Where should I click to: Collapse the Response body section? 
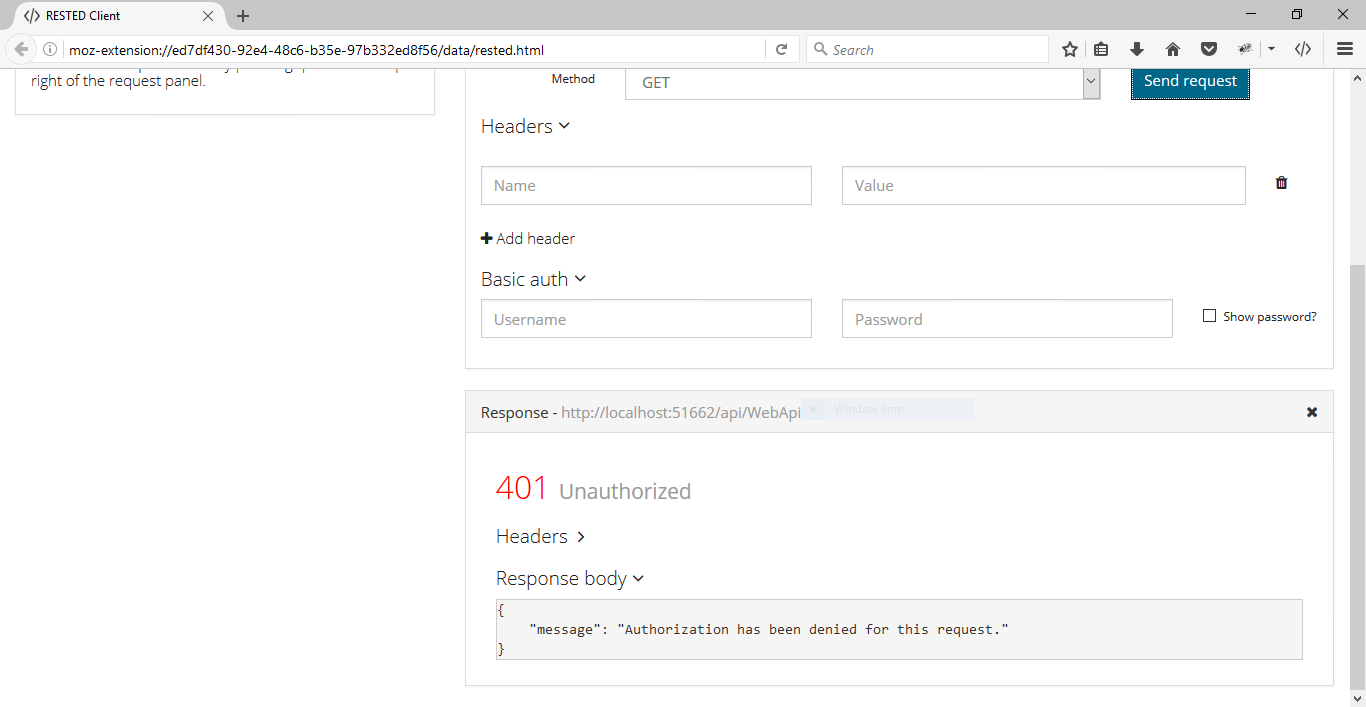[570, 579]
